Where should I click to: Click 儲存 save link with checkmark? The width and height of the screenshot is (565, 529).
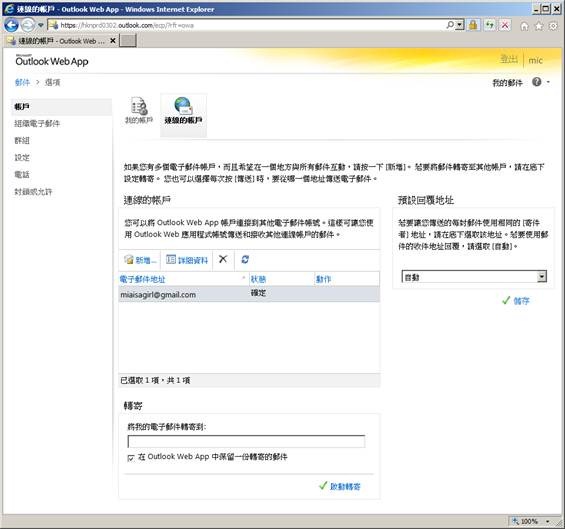pos(516,301)
